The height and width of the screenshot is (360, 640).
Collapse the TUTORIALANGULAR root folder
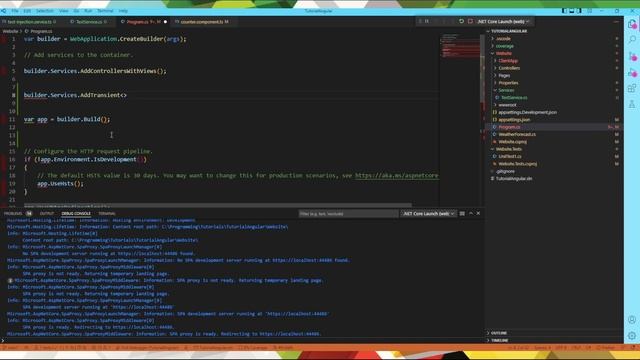pyautogui.click(x=509, y=31)
